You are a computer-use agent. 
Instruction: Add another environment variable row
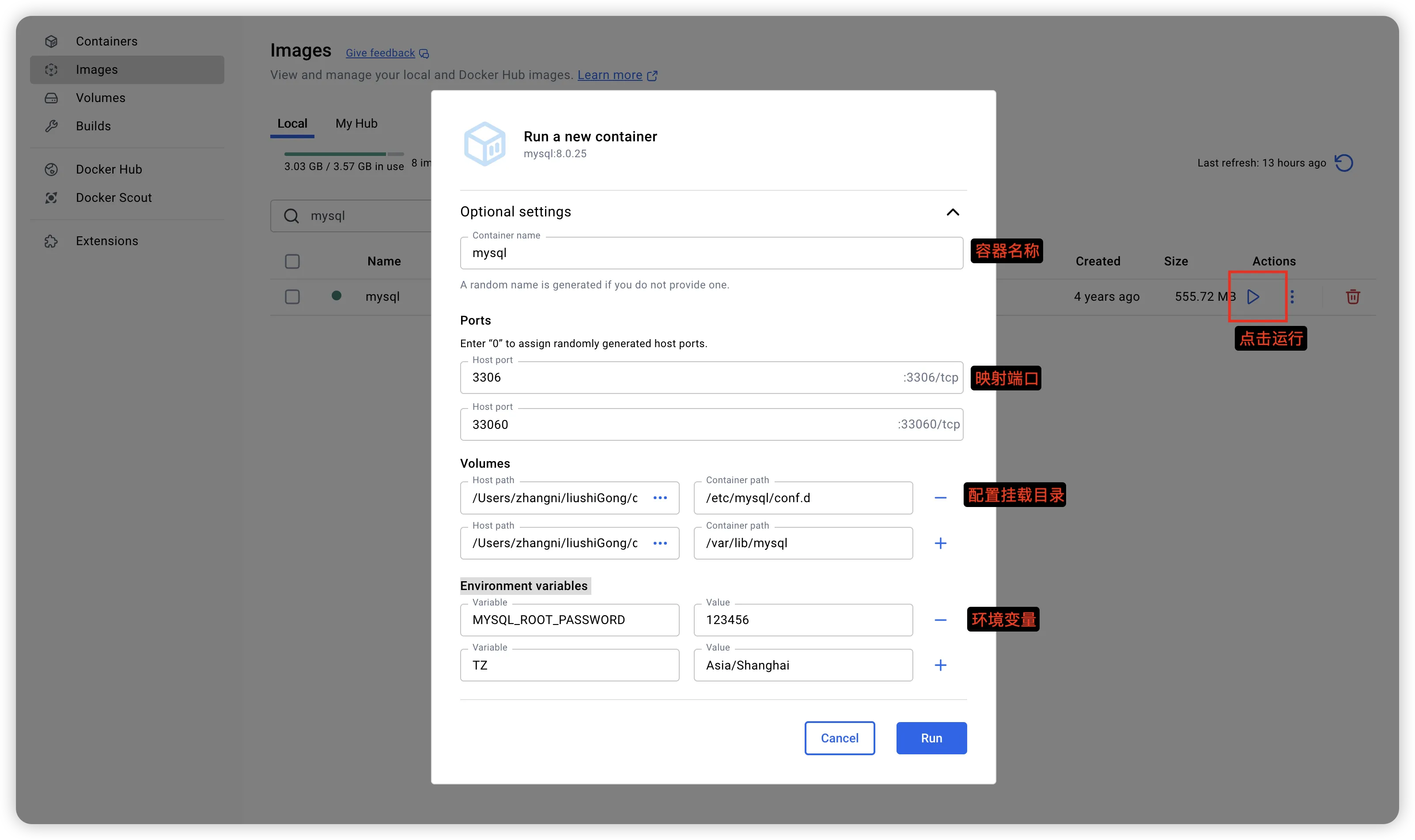tap(940, 665)
